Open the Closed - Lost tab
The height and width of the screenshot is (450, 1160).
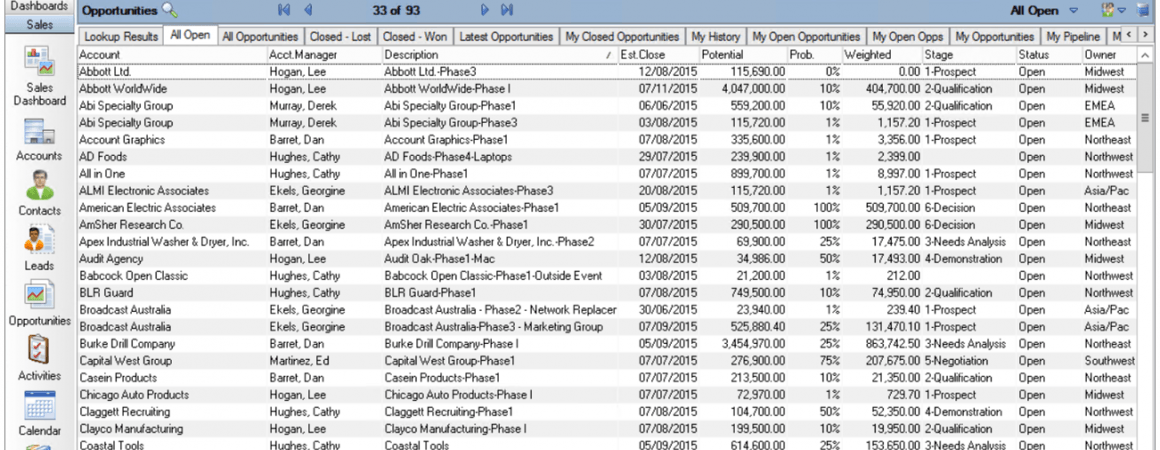[x=340, y=36]
